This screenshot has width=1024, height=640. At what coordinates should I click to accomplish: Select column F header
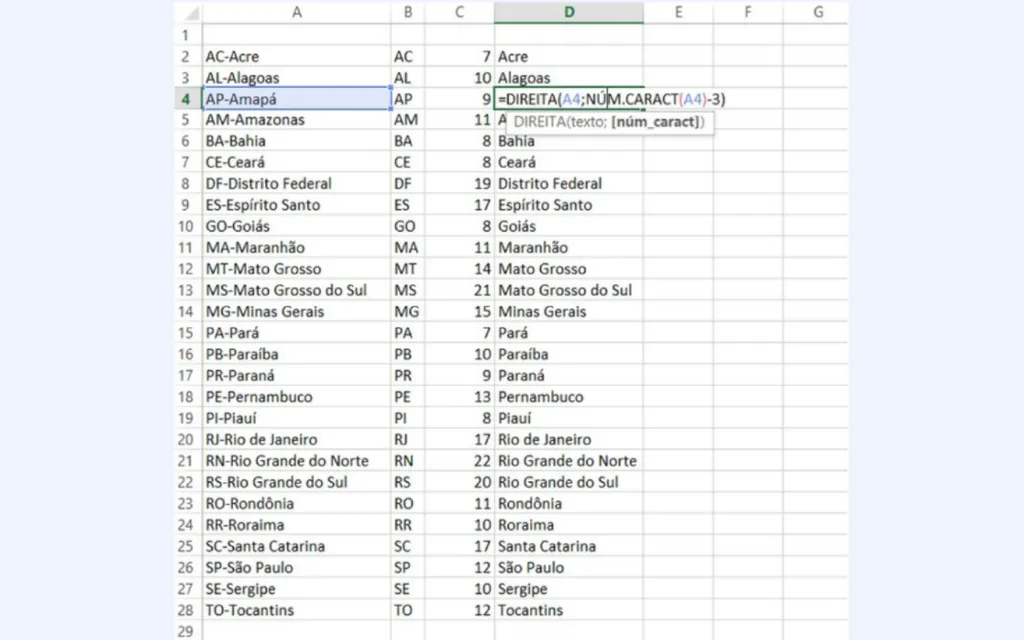(748, 12)
